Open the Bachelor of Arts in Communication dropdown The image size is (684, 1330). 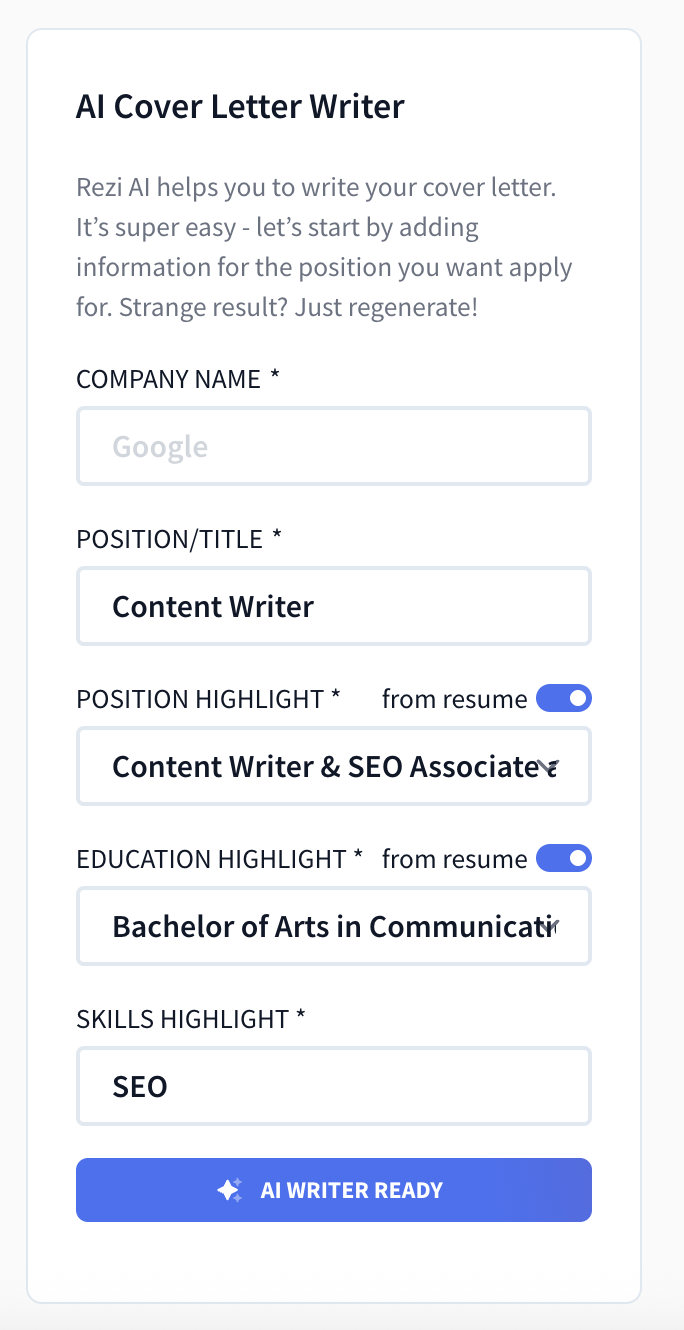click(x=334, y=925)
